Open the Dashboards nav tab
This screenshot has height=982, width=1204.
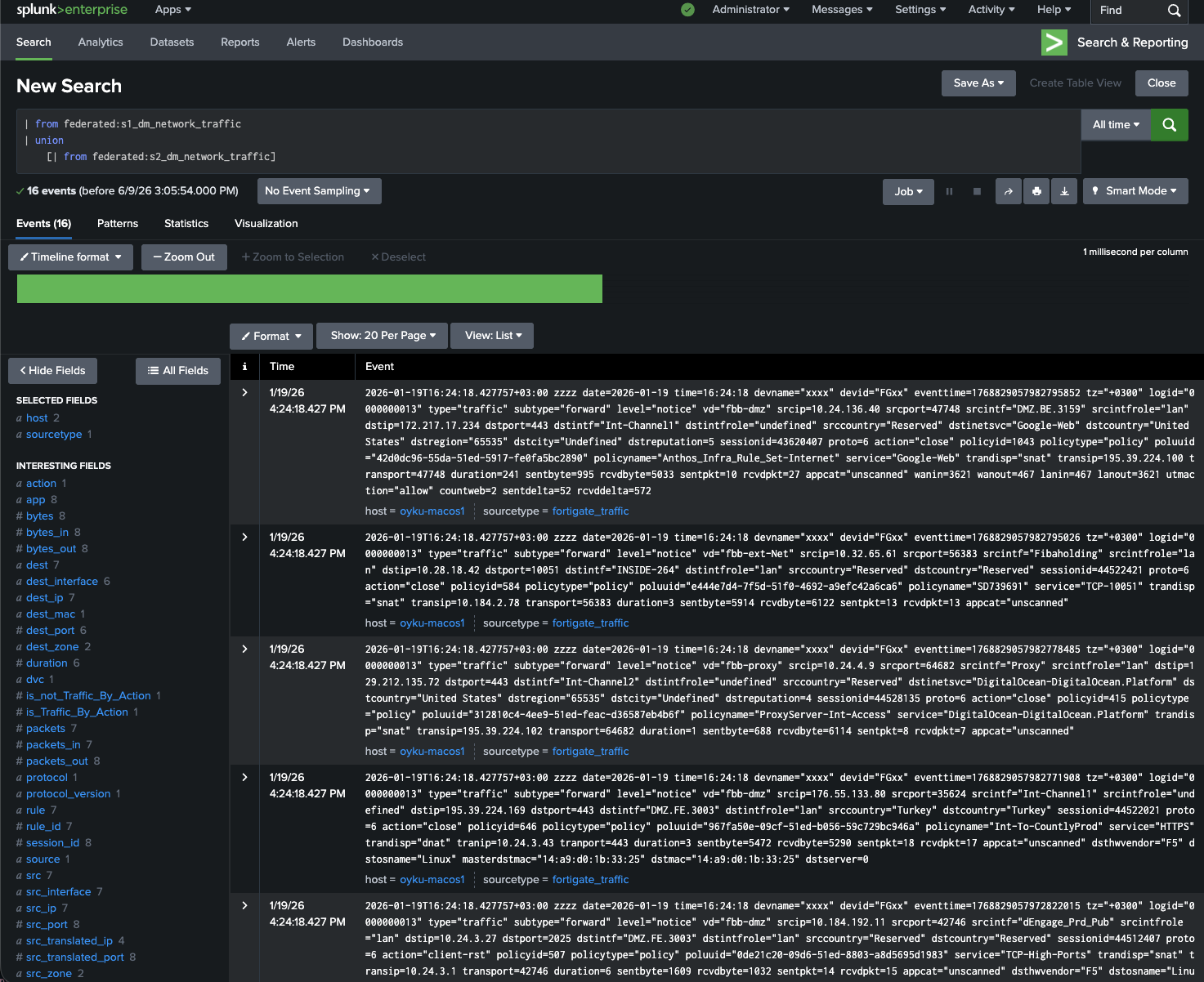[373, 42]
